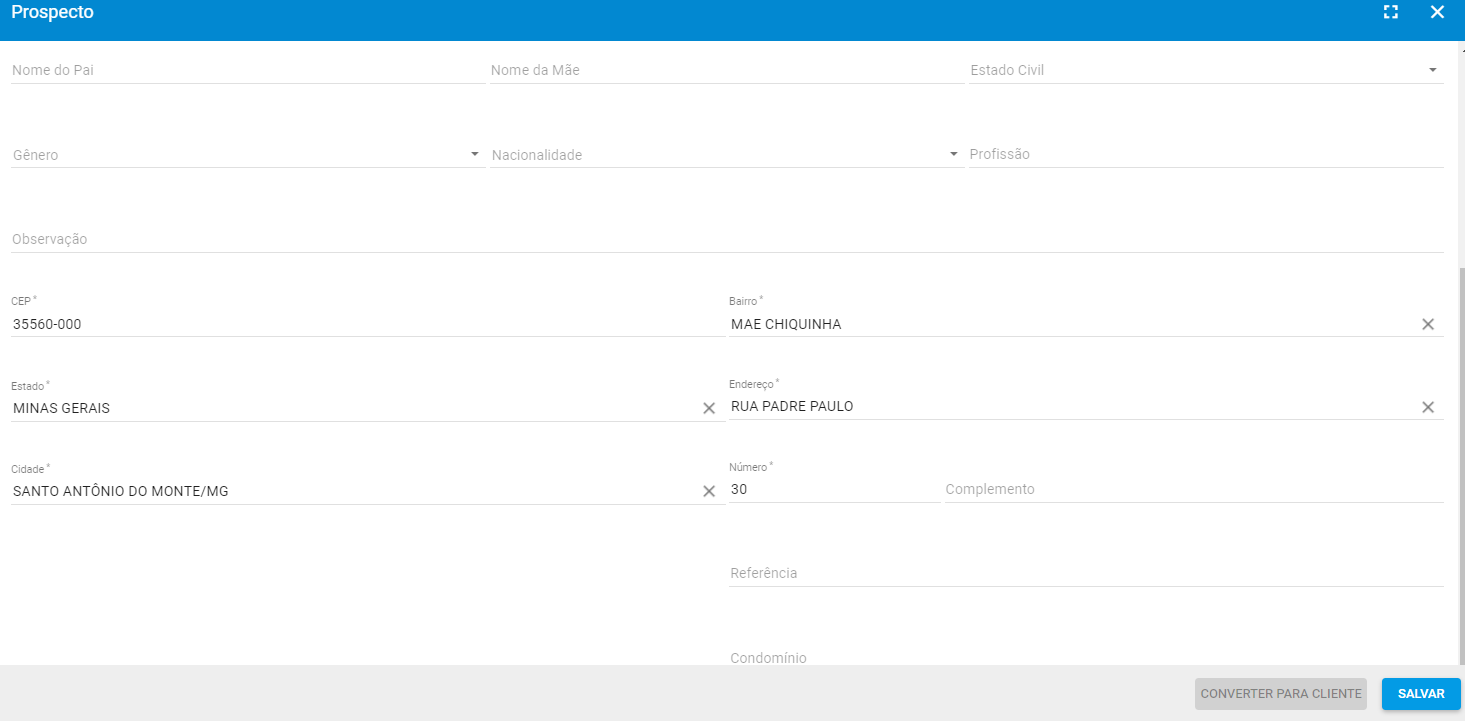
Task: Expand the Prospecto dialog to fullscreen
Action: [x=1391, y=12]
